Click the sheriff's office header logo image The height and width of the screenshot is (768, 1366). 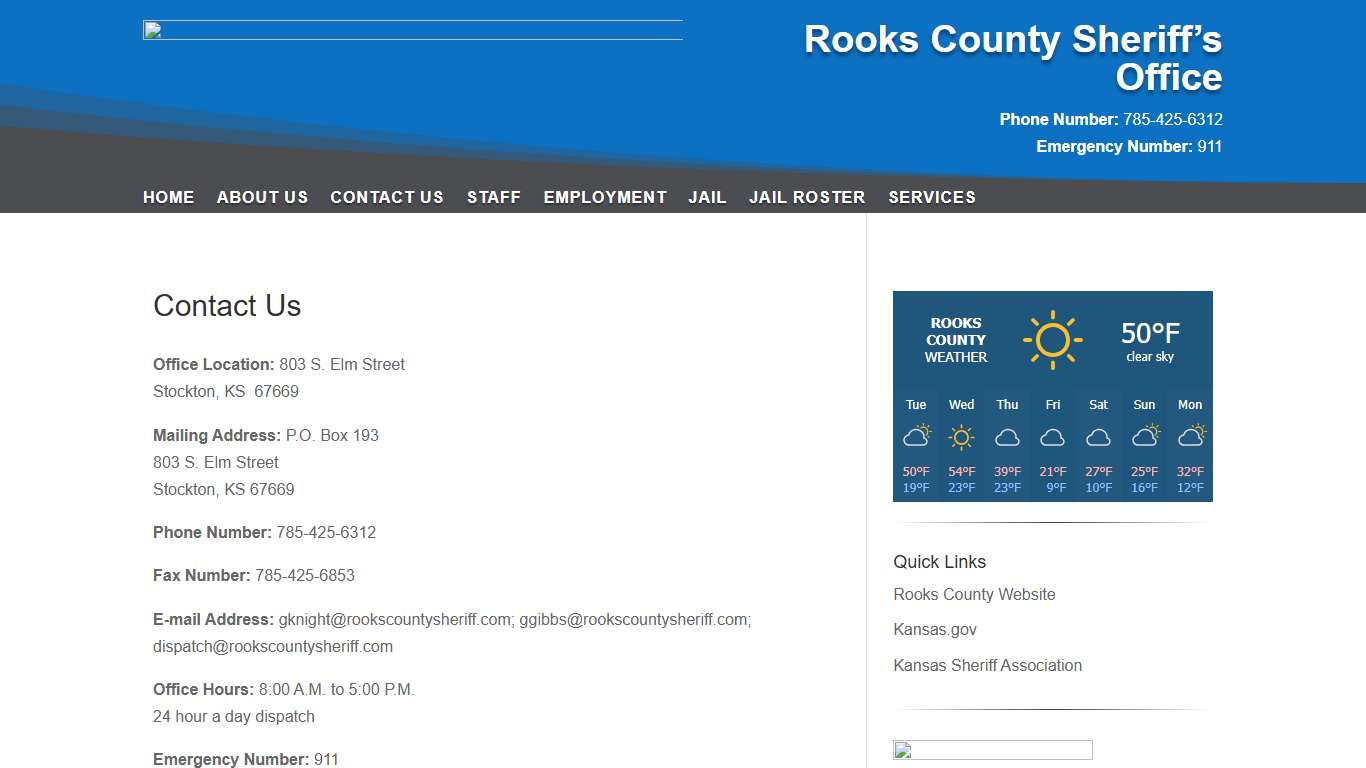[x=412, y=28]
